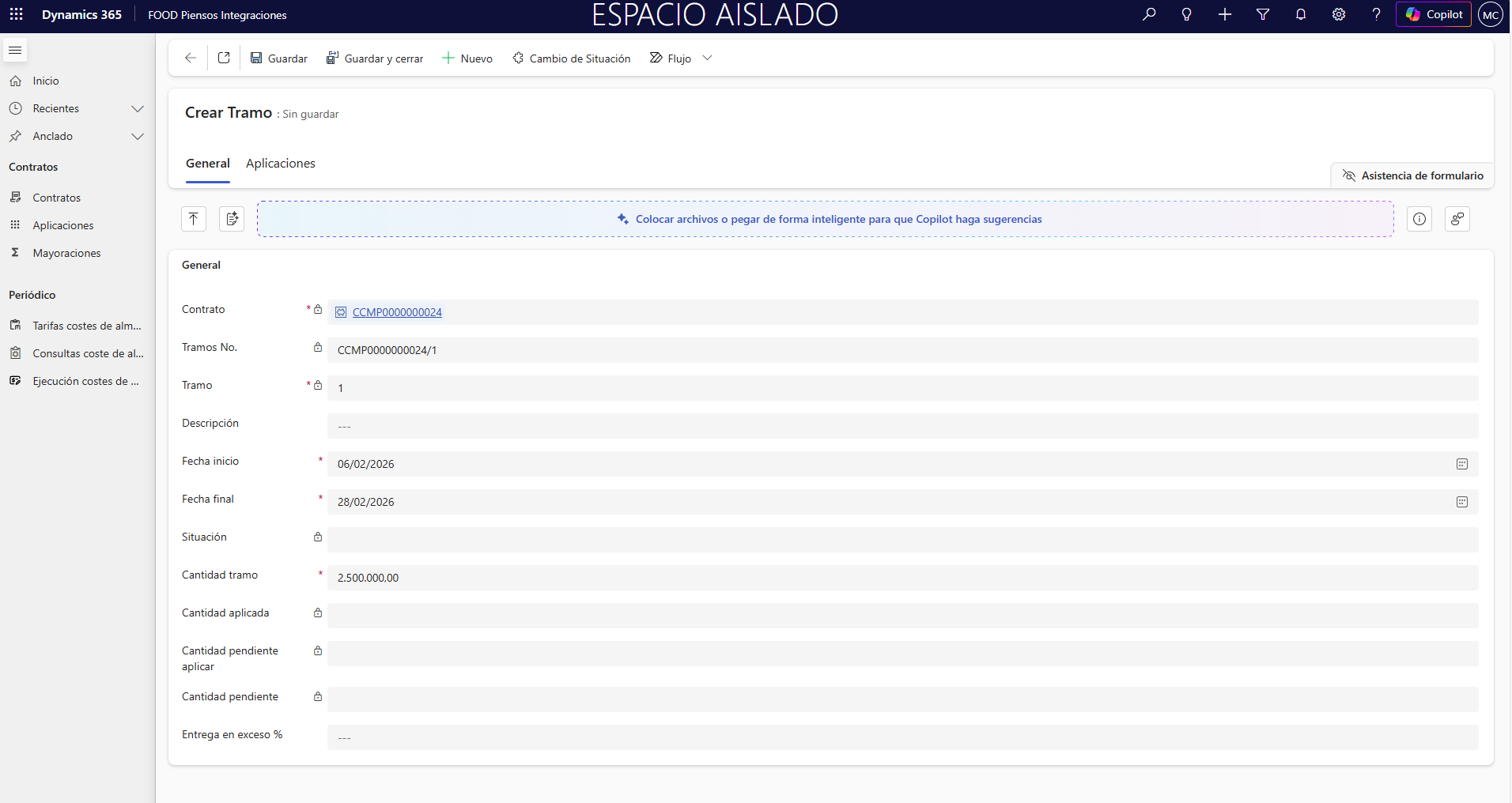Open the settings gear in header

pyautogui.click(x=1338, y=14)
